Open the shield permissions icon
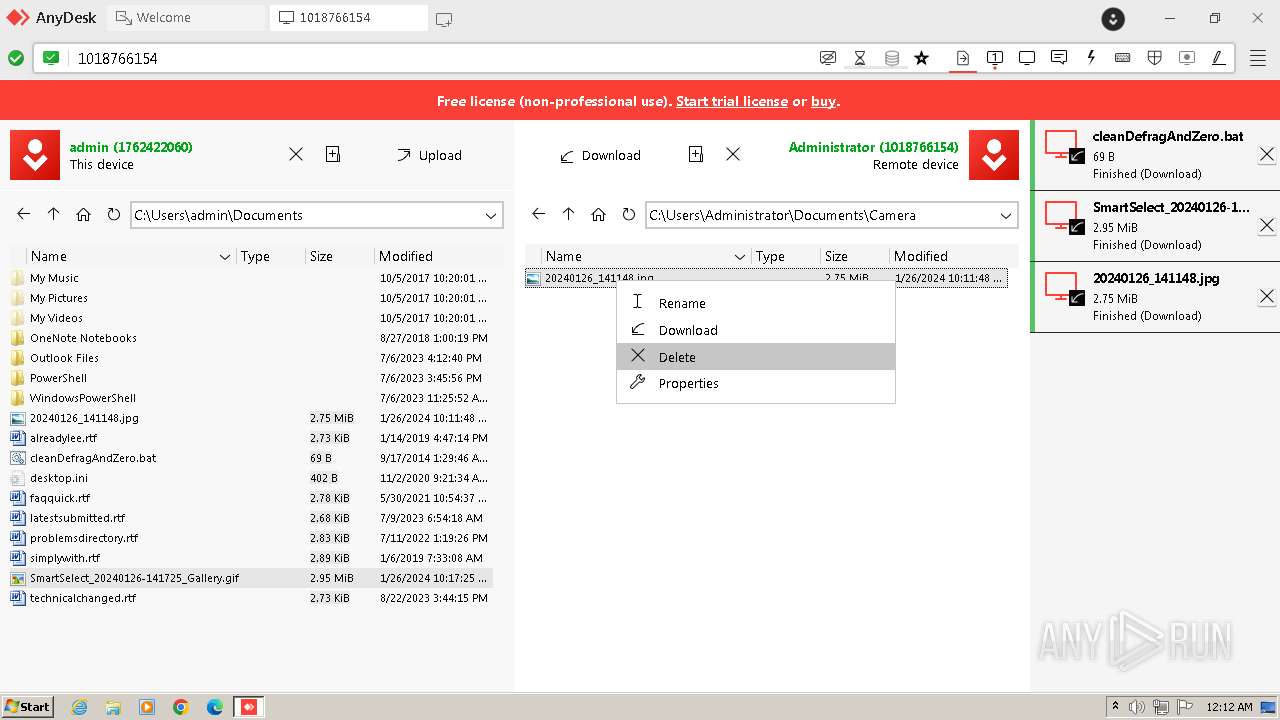This screenshot has width=1280, height=720. tap(1155, 58)
